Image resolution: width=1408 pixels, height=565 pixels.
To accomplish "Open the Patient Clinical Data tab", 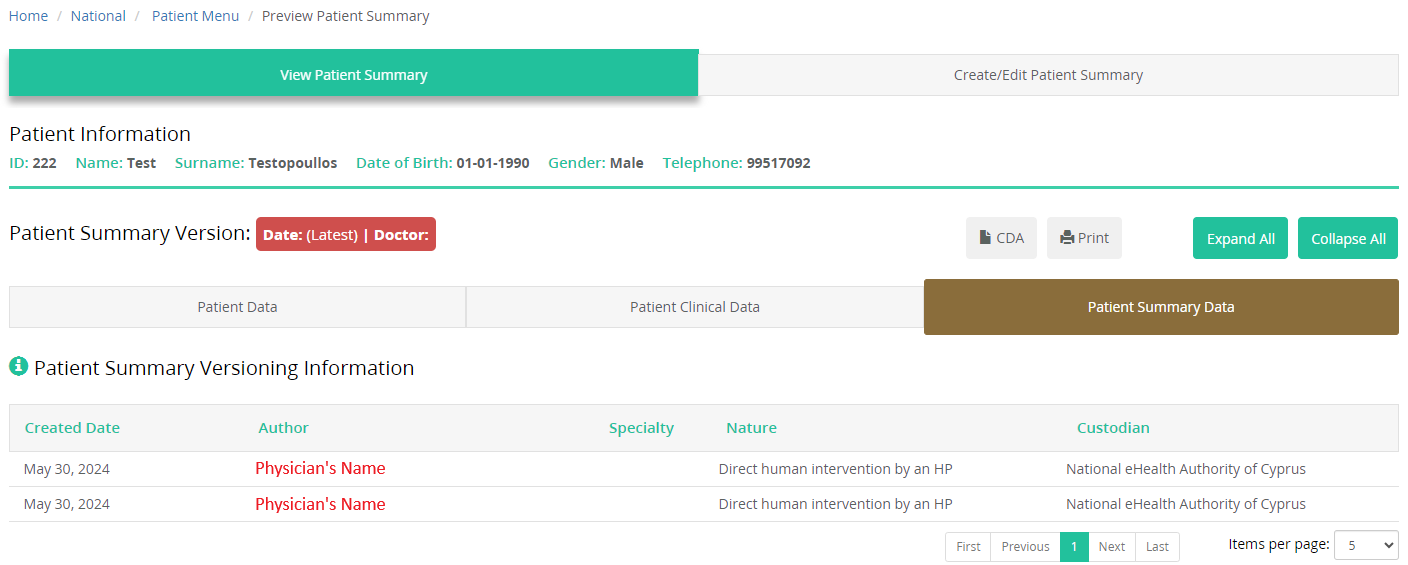I will [x=694, y=307].
